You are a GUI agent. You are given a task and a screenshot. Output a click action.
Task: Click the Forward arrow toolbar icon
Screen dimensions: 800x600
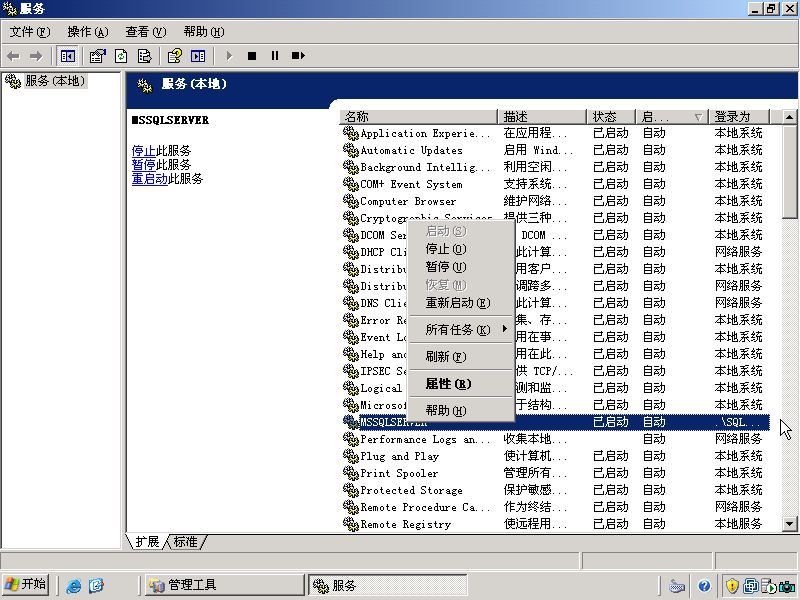pyautogui.click(x=36, y=56)
